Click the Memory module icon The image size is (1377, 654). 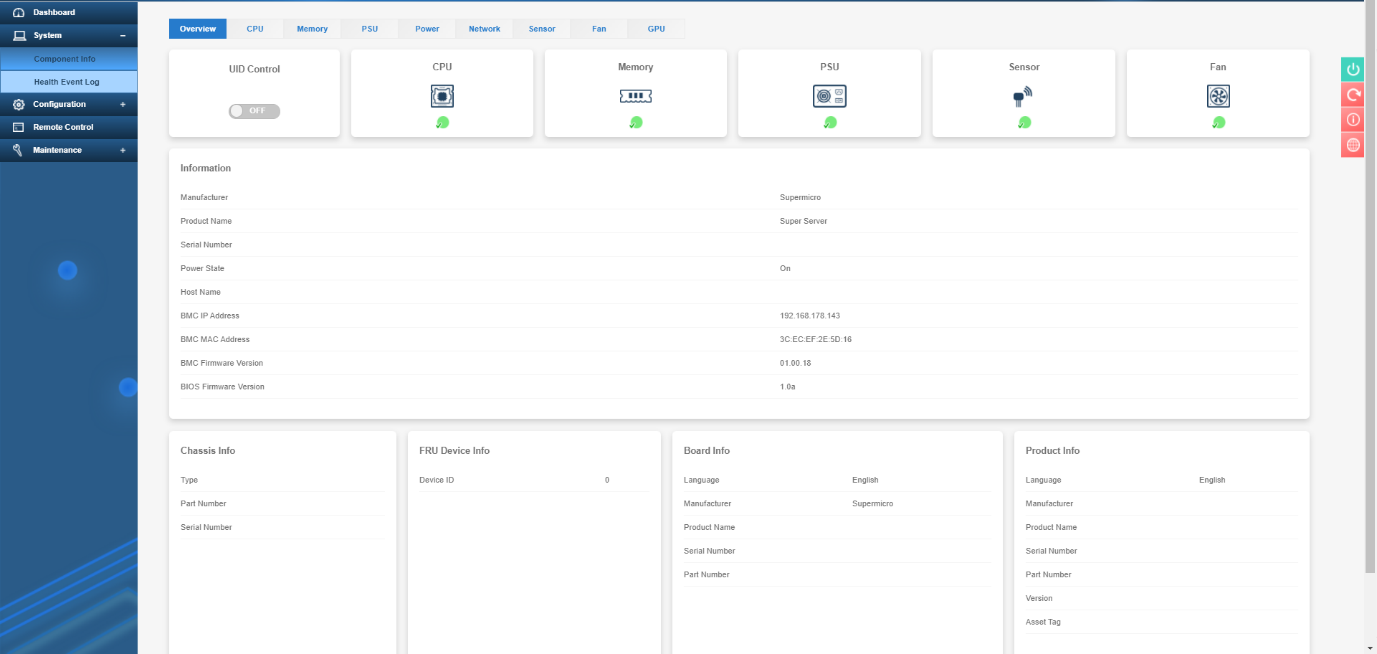tap(635, 96)
